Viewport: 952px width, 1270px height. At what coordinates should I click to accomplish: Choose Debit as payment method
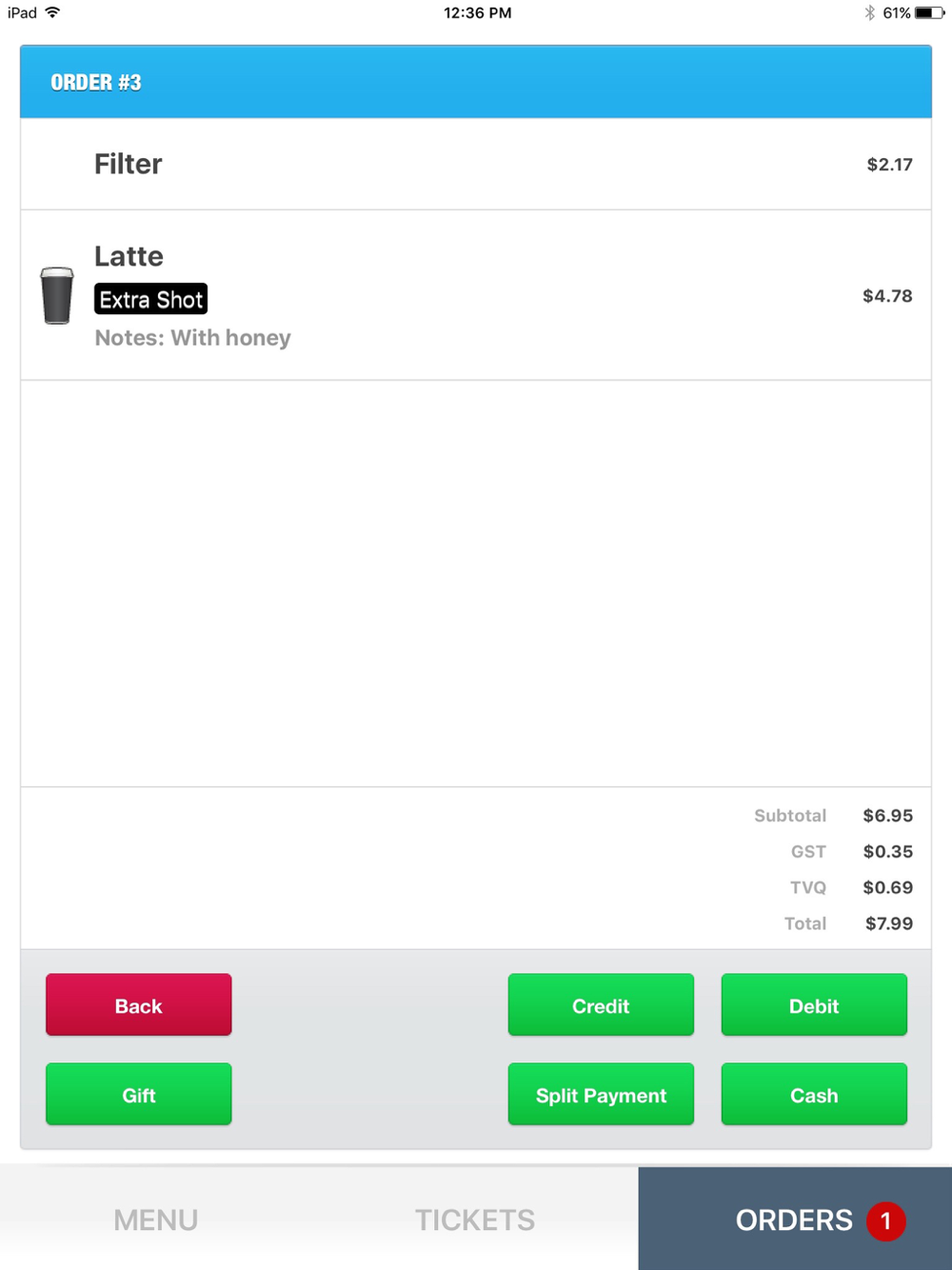(x=814, y=1005)
